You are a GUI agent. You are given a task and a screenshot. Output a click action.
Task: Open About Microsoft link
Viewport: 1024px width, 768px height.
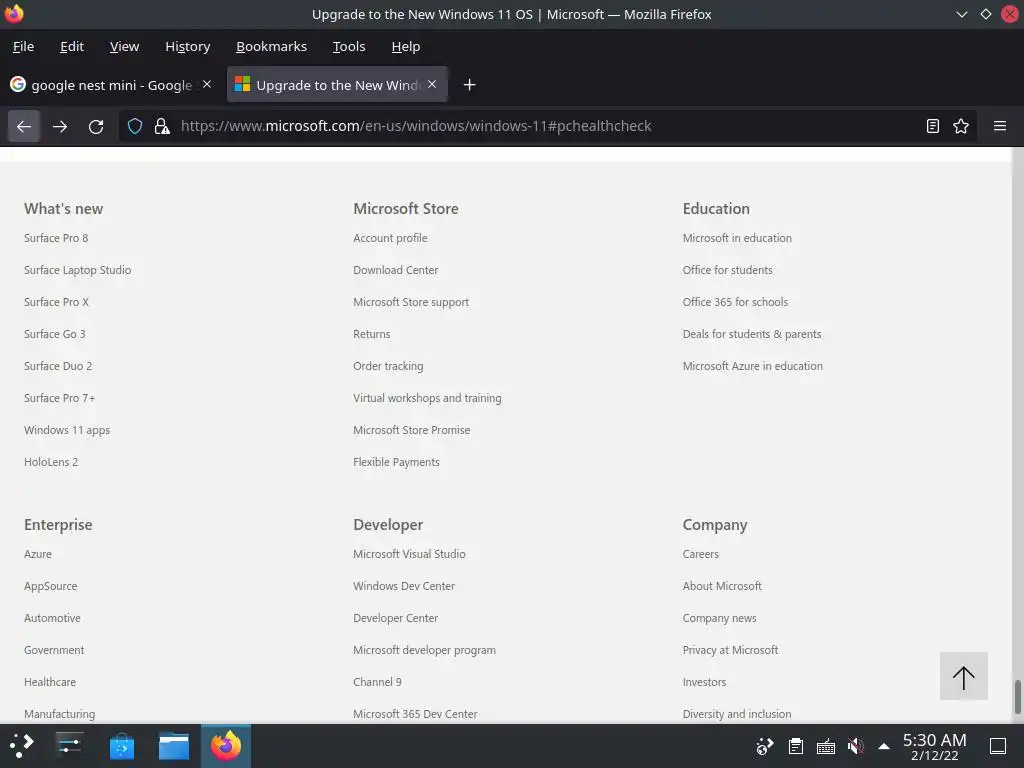coord(722,586)
